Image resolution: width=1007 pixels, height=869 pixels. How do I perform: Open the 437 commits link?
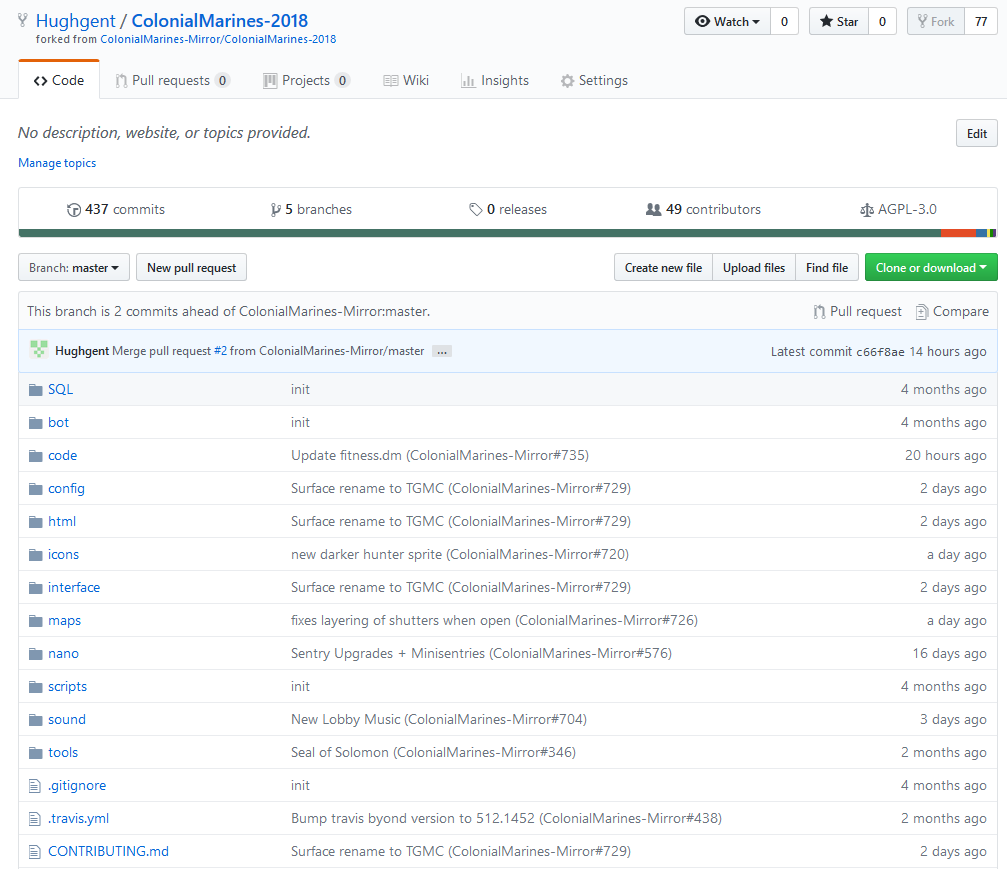coord(116,210)
